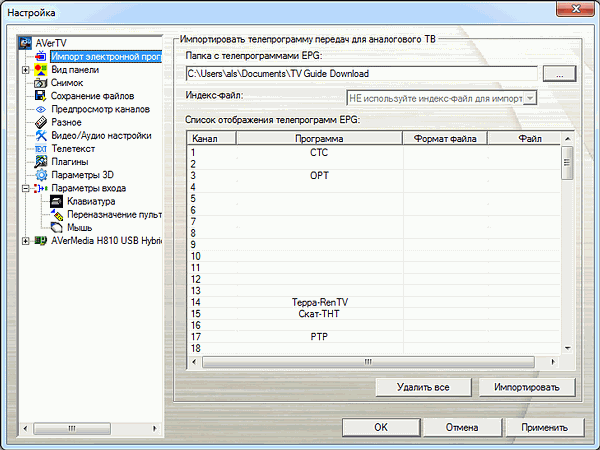Select Предпросмотр каналов item

[100, 109]
